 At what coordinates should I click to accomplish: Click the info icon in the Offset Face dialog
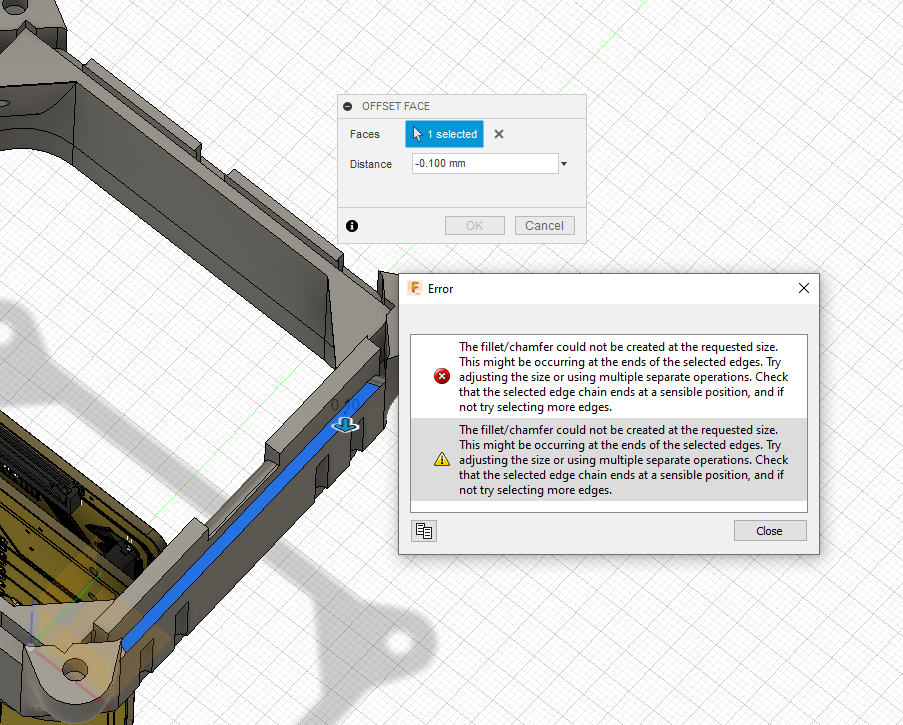click(352, 226)
